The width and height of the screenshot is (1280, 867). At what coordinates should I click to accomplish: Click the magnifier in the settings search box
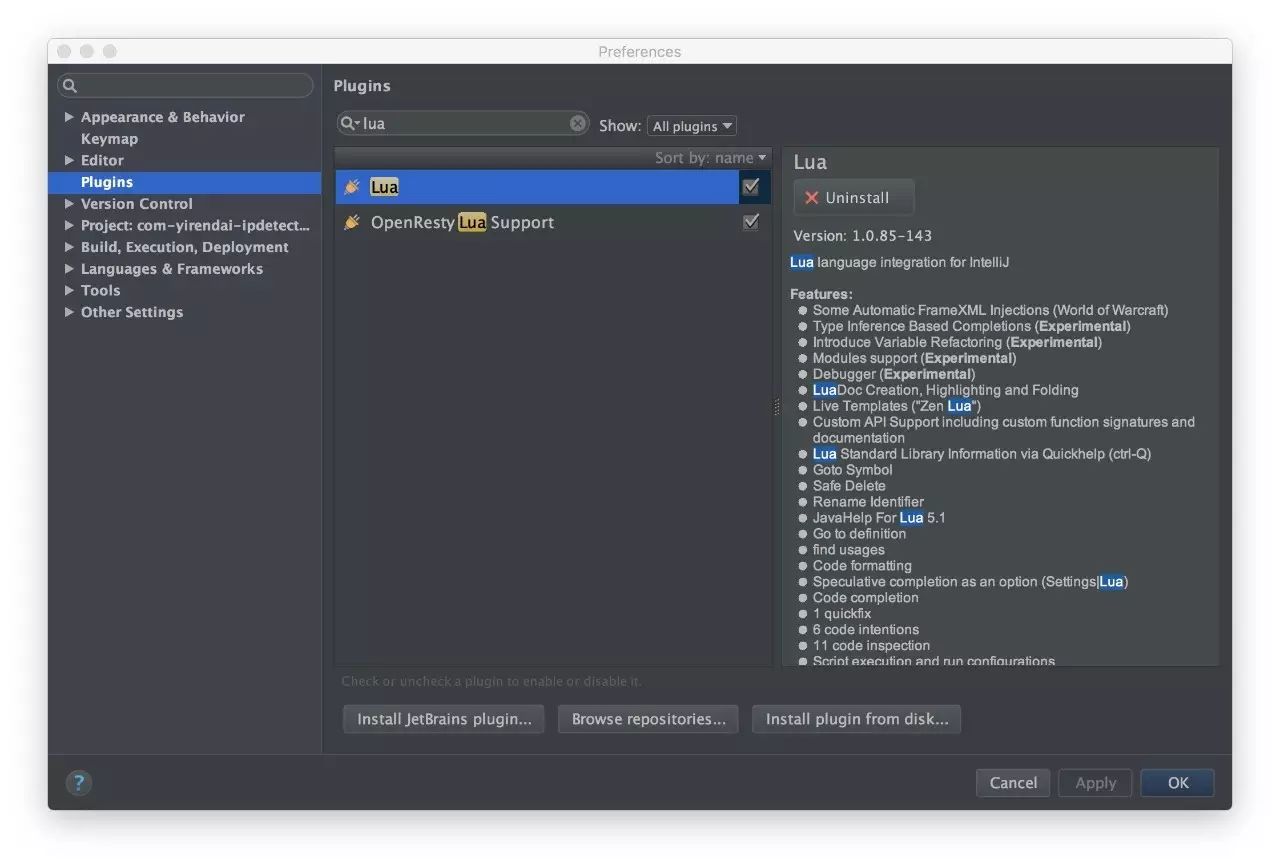(x=70, y=86)
